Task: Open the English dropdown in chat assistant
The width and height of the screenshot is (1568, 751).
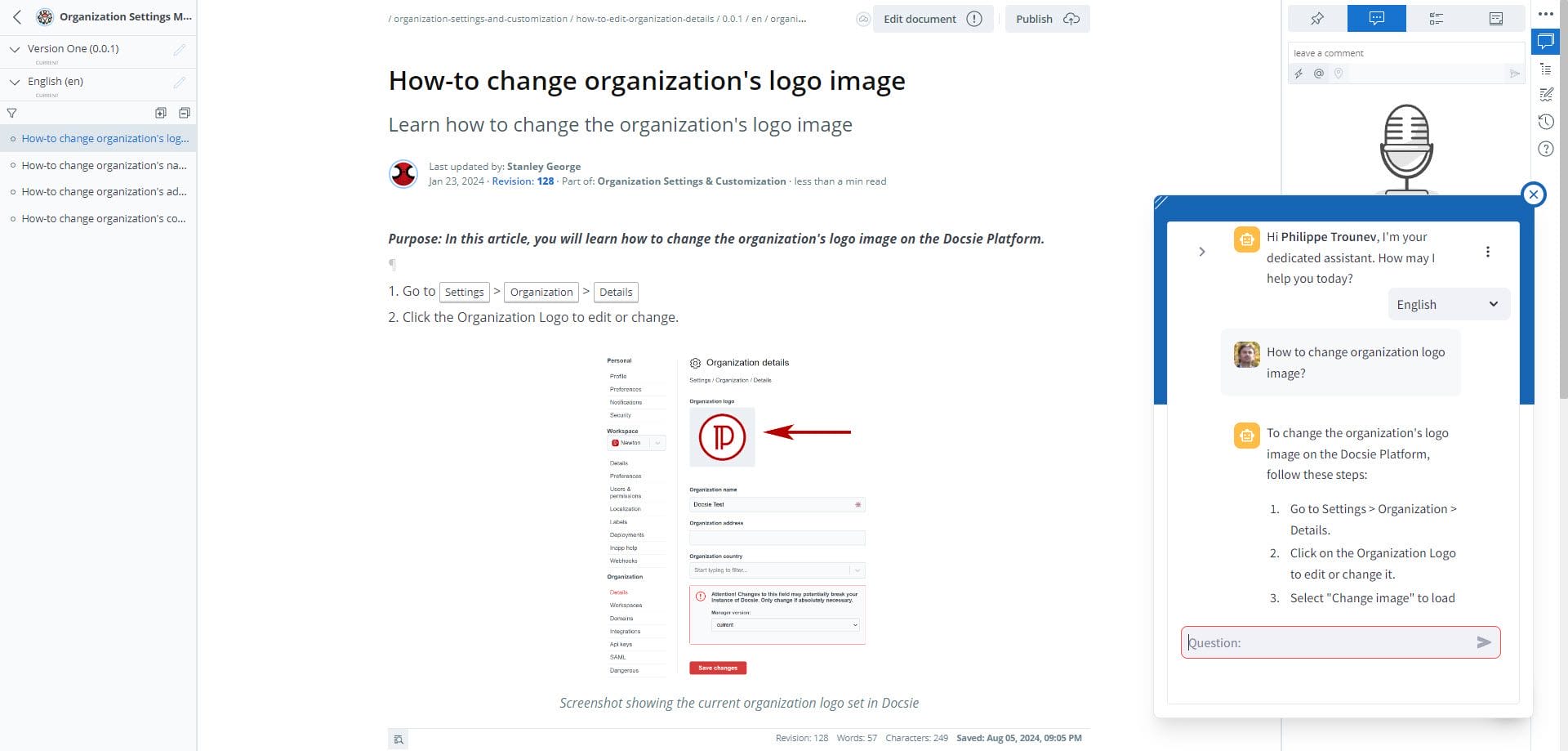Action: point(1448,304)
